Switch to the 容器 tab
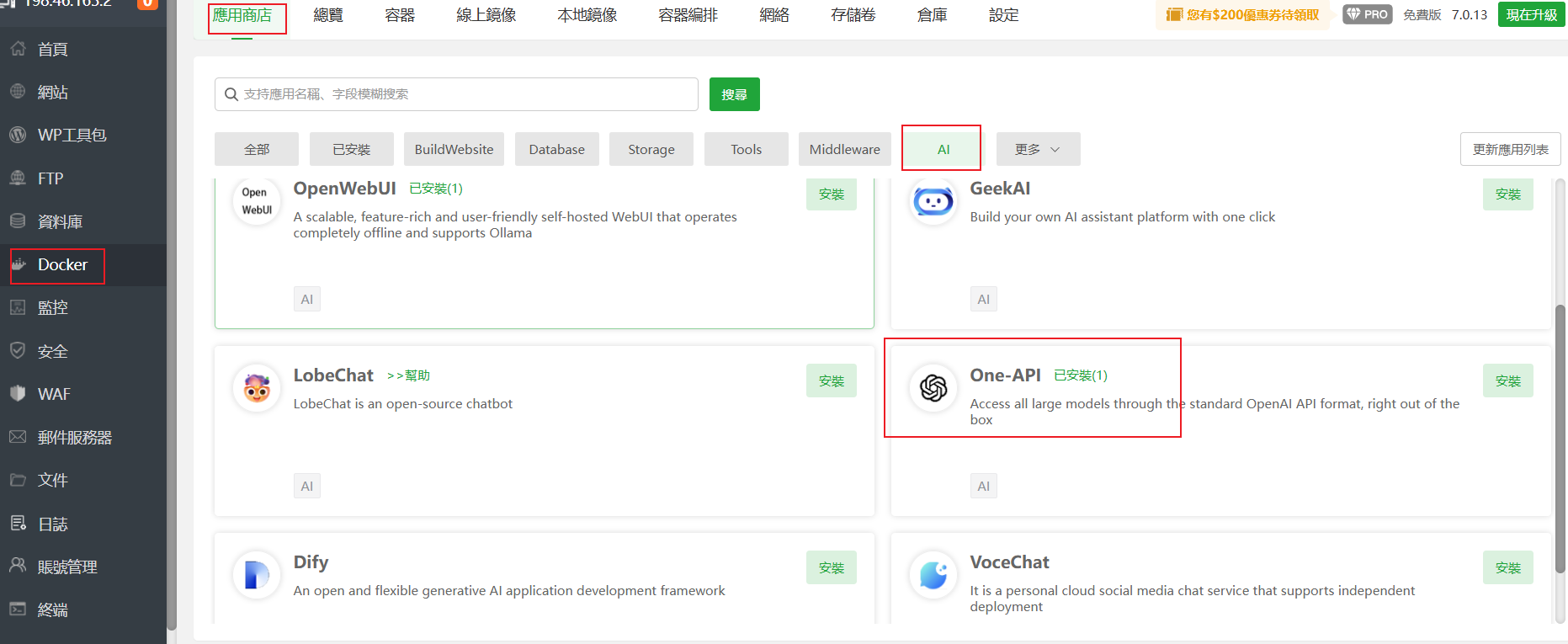The image size is (1568, 644). pos(400,15)
